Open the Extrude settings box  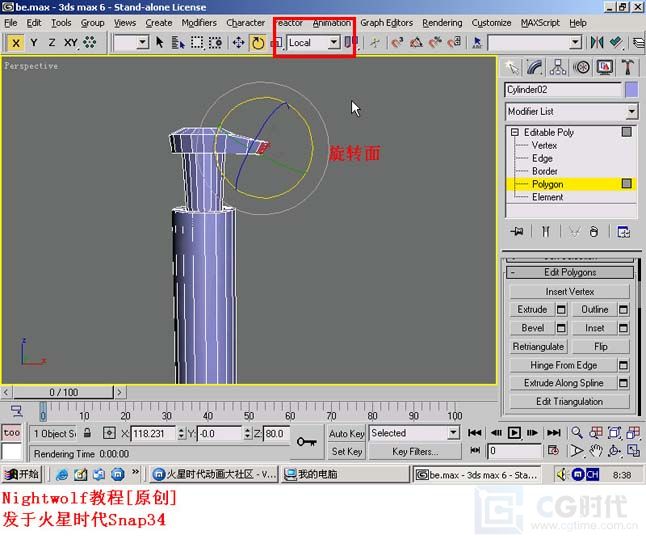pos(561,309)
